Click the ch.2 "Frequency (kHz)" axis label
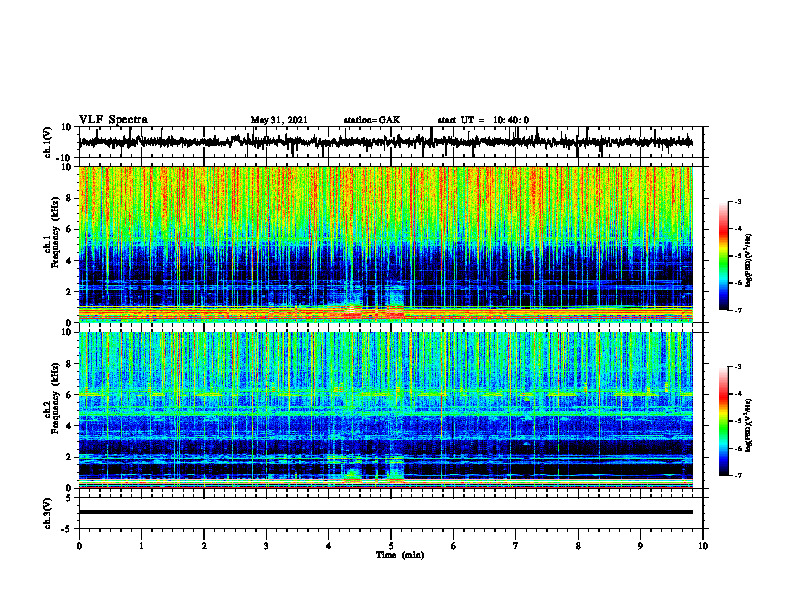 click(56, 398)
